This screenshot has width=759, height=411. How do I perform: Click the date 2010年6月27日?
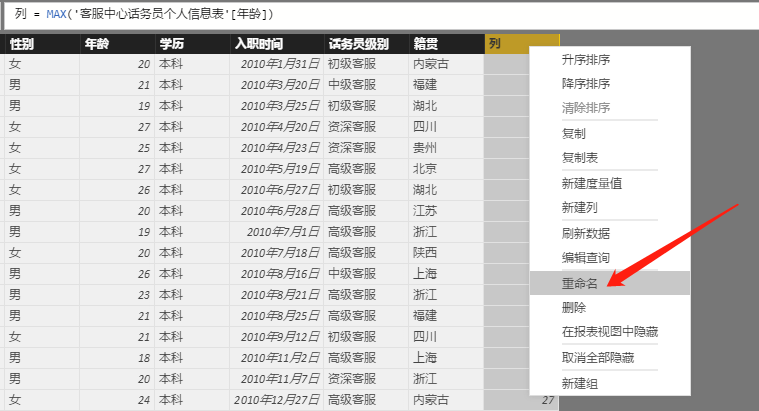(x=280, y=190)
